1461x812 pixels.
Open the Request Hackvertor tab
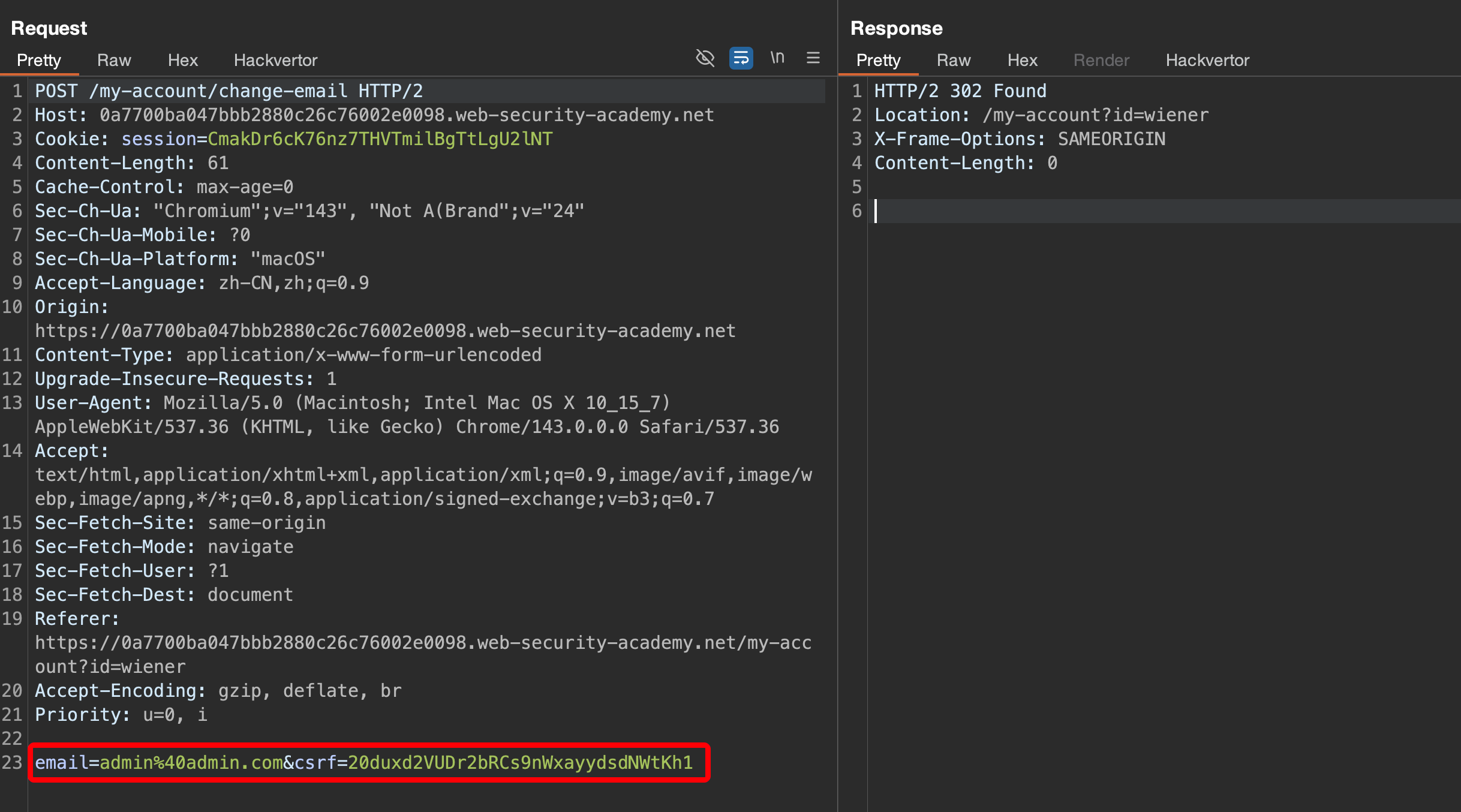tap(275, 60)
